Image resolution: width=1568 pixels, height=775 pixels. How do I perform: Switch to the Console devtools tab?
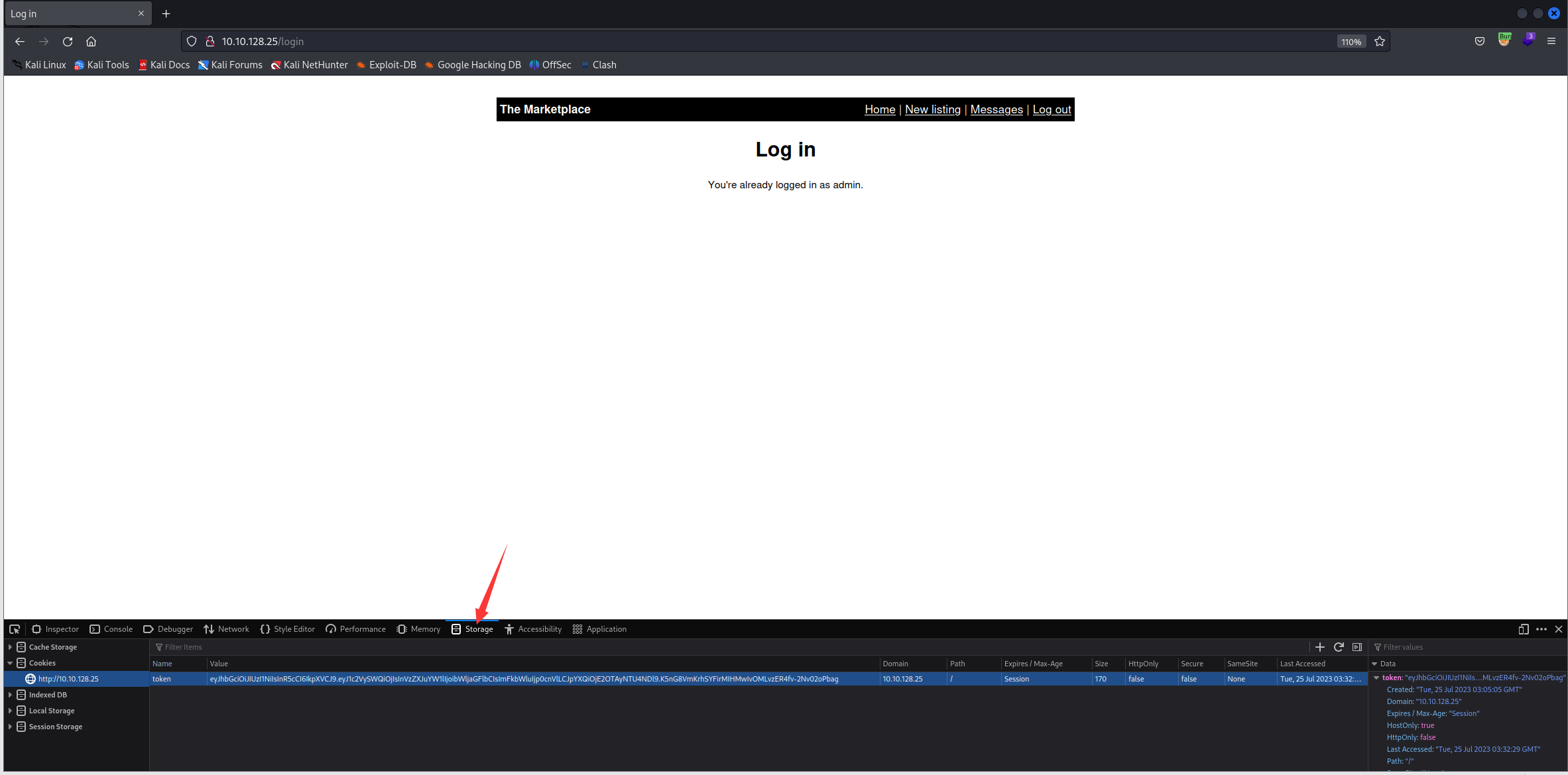pyautogui.click(x=111, y=629)
